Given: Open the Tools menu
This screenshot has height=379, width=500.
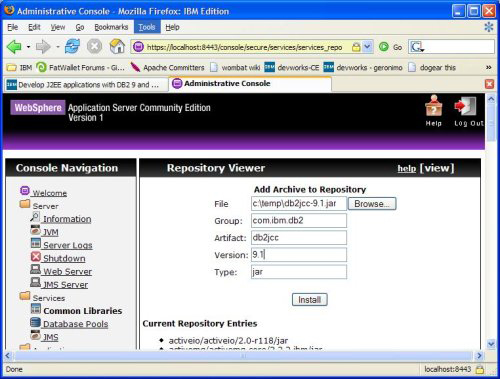Looking at the screenshot, I should (x=147, y=27).
